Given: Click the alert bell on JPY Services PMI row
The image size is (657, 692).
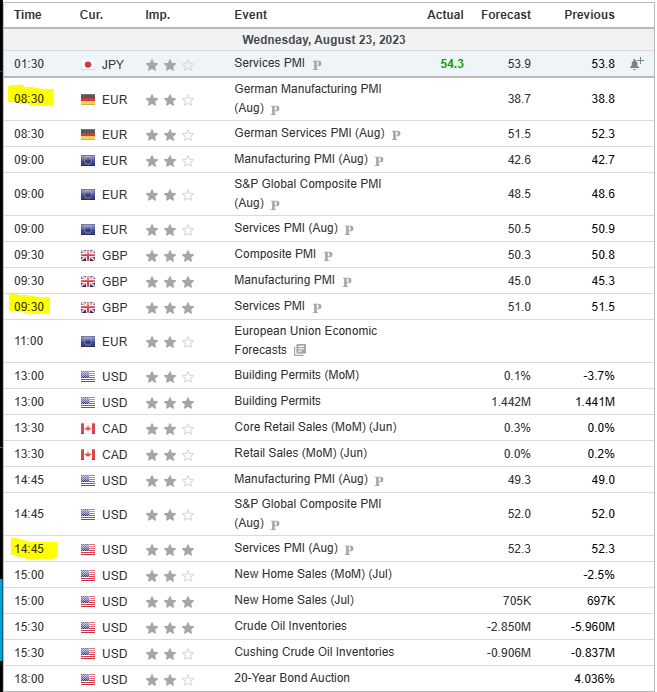Looking at the screenshot, I should (636, 64).
